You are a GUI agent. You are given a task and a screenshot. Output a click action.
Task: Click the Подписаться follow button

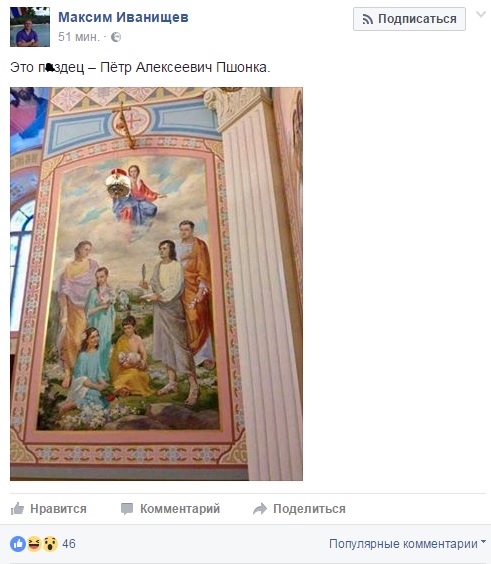[x=409, y=19]
